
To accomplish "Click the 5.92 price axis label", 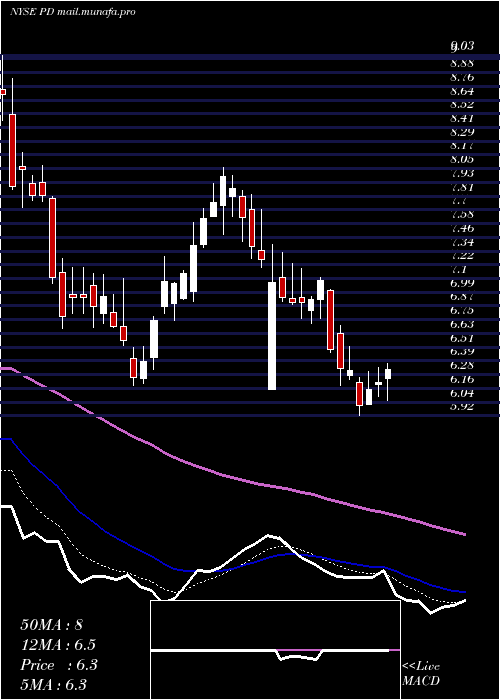I will pyautogui.click(x=462, y=406).
